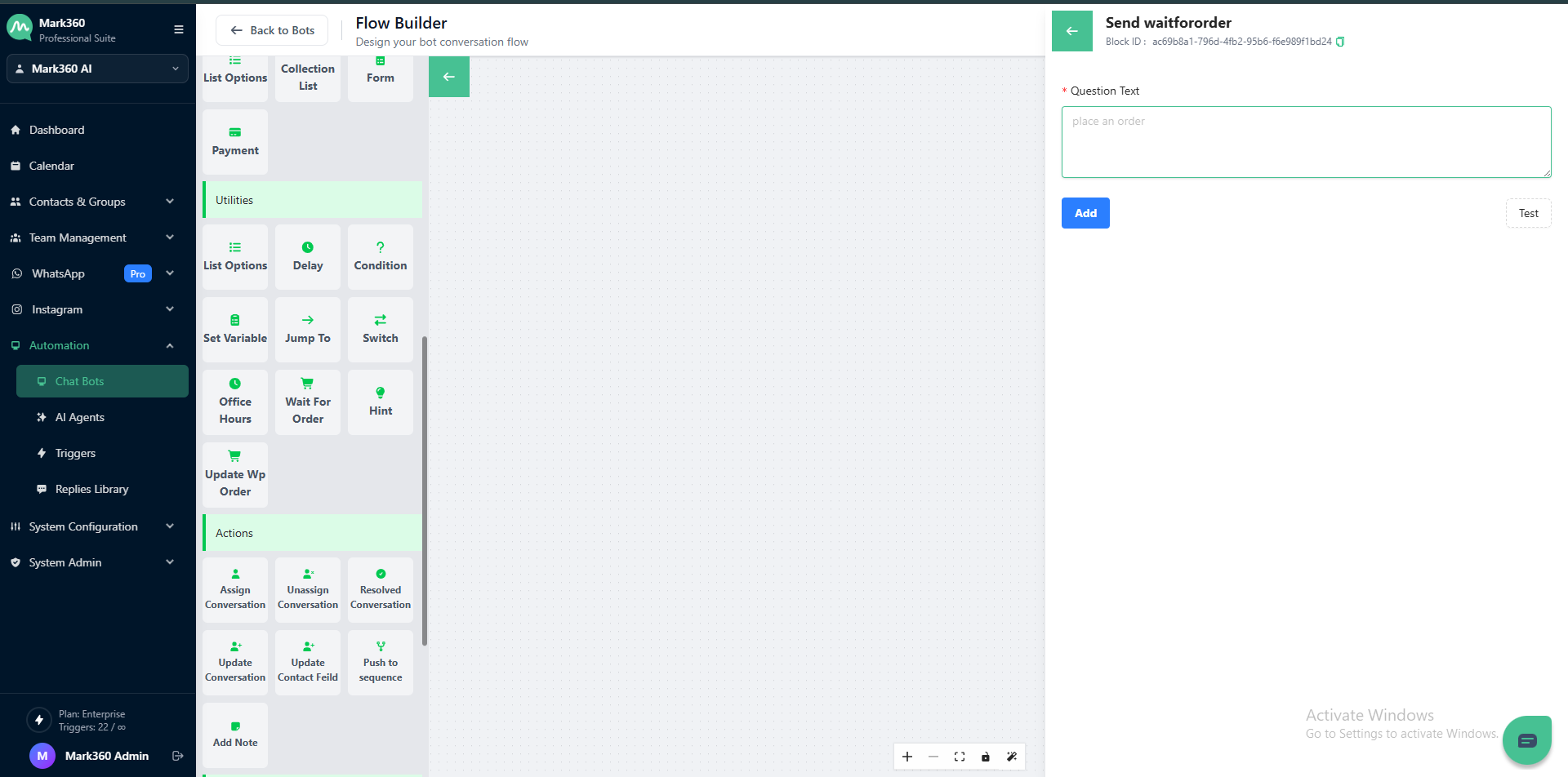This screenshot has height=777, width=1568.
Task: Insert the Hint block
Action: (380, 402)
